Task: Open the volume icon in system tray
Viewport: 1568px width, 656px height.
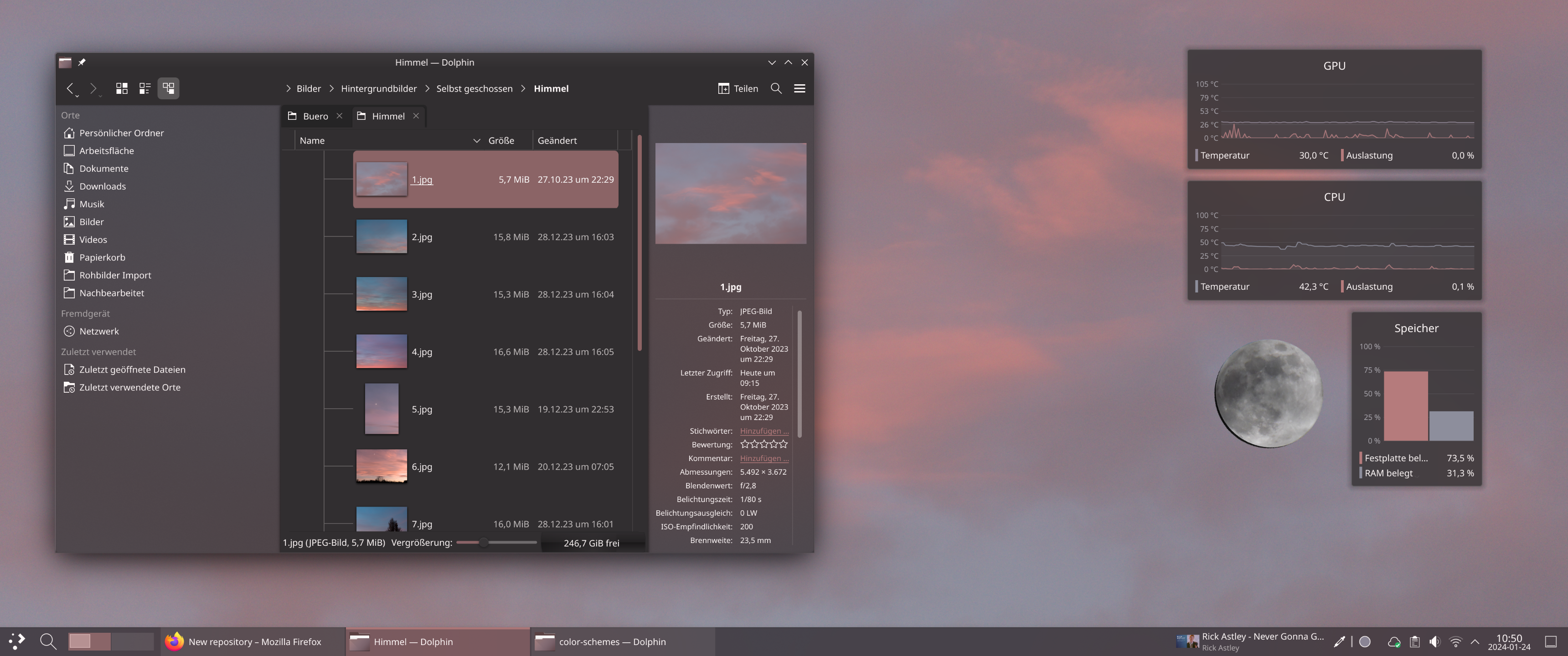Action: [1435, 641]
